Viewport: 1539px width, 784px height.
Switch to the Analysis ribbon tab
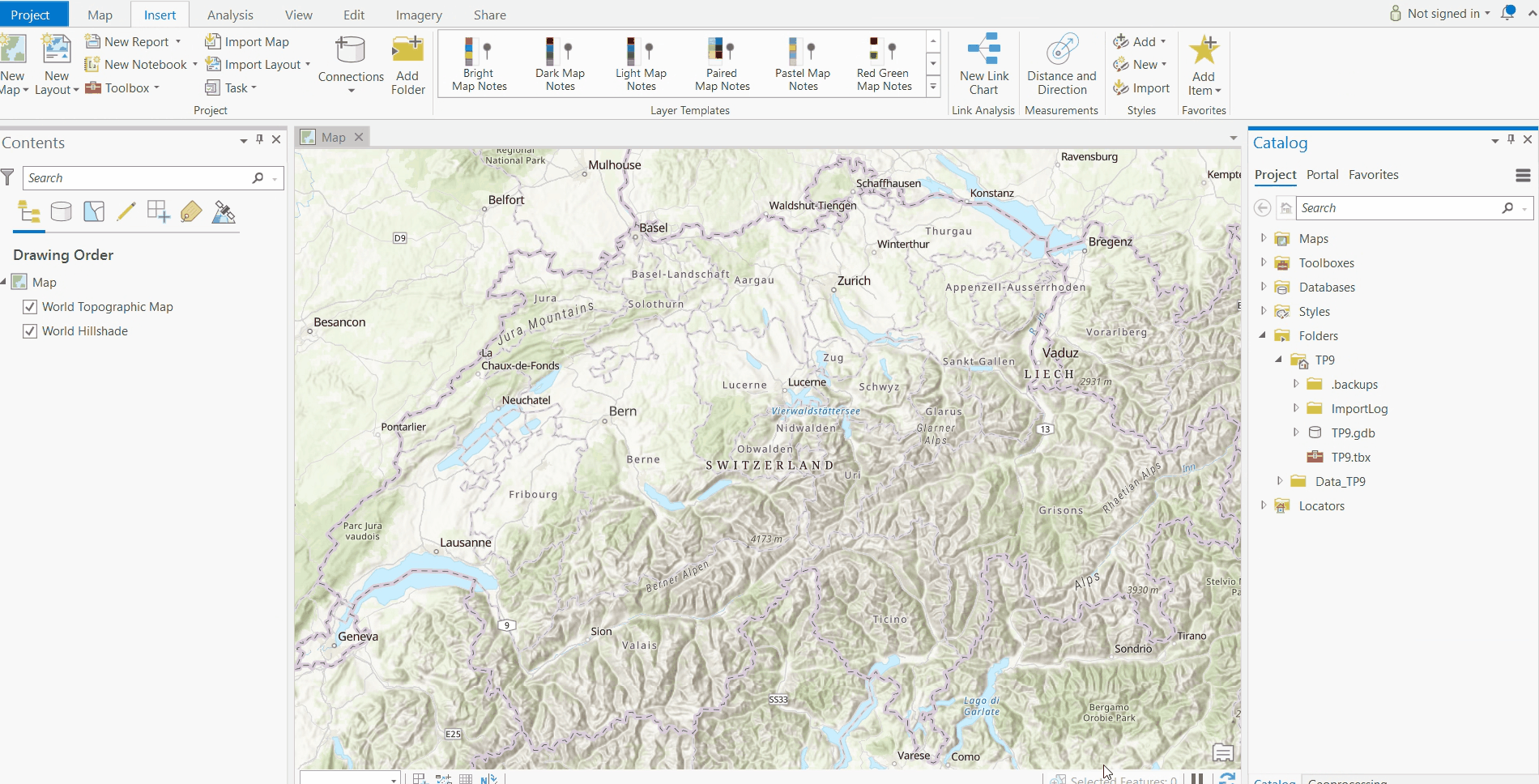230,15
